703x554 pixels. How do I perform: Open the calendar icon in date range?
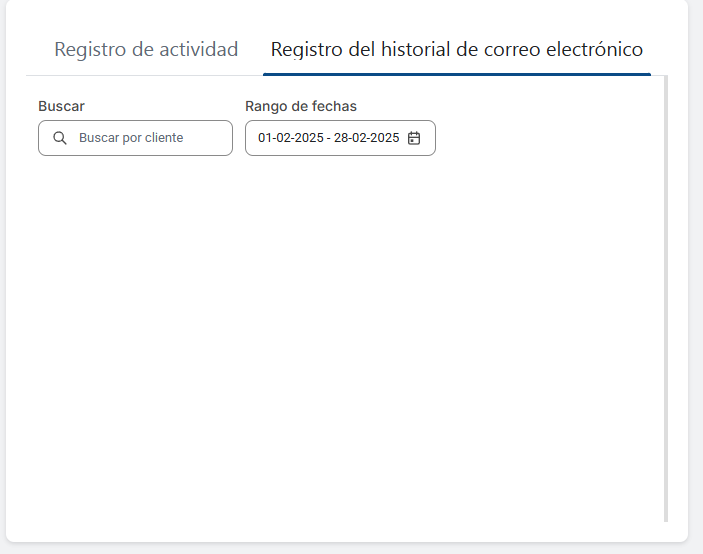(414, 138)
